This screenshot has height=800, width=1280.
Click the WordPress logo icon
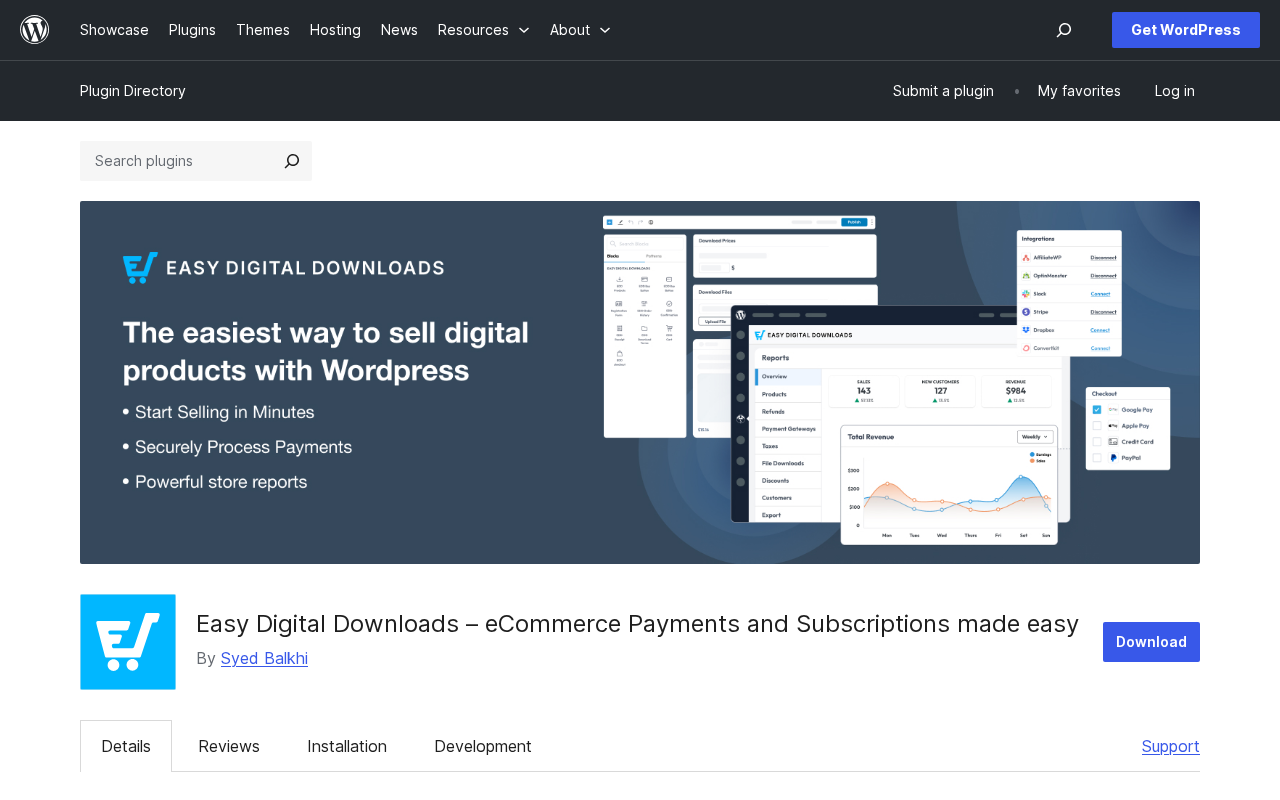pyautogui.click(x=35, y=30)
